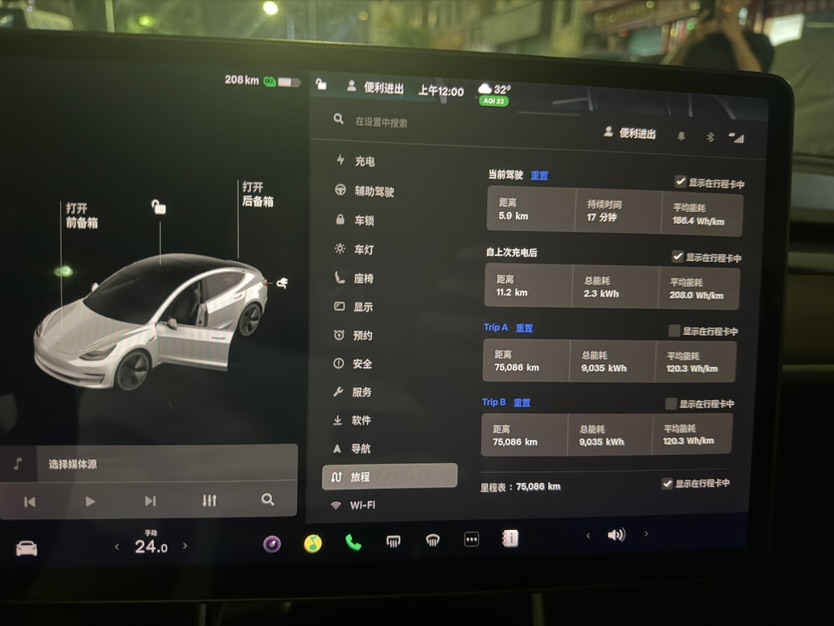Open car controls with the car icon
Image resolution: width=834 pixels, height=626 pixels.
tap(27, 548)
